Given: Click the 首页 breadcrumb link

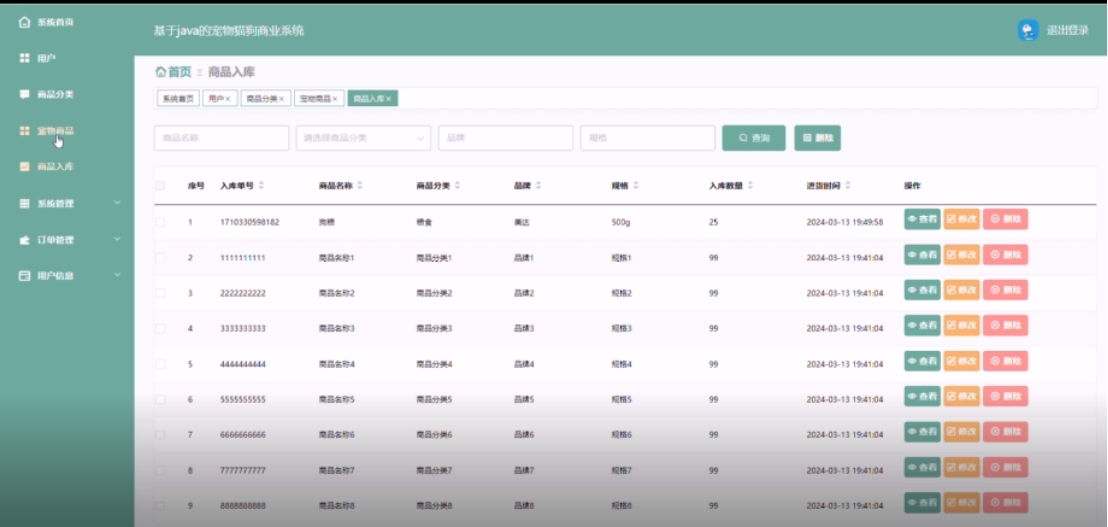Looking at the screenshot, I should (x=179, y=72).
